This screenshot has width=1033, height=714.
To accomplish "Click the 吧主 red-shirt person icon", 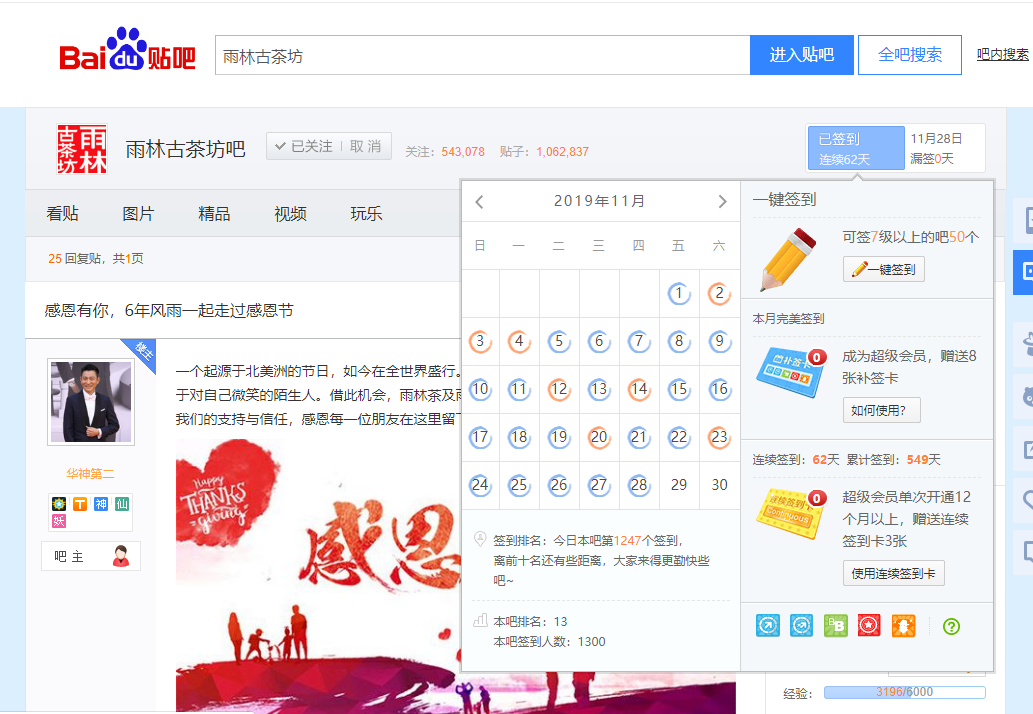I will [x=121, y=556].
